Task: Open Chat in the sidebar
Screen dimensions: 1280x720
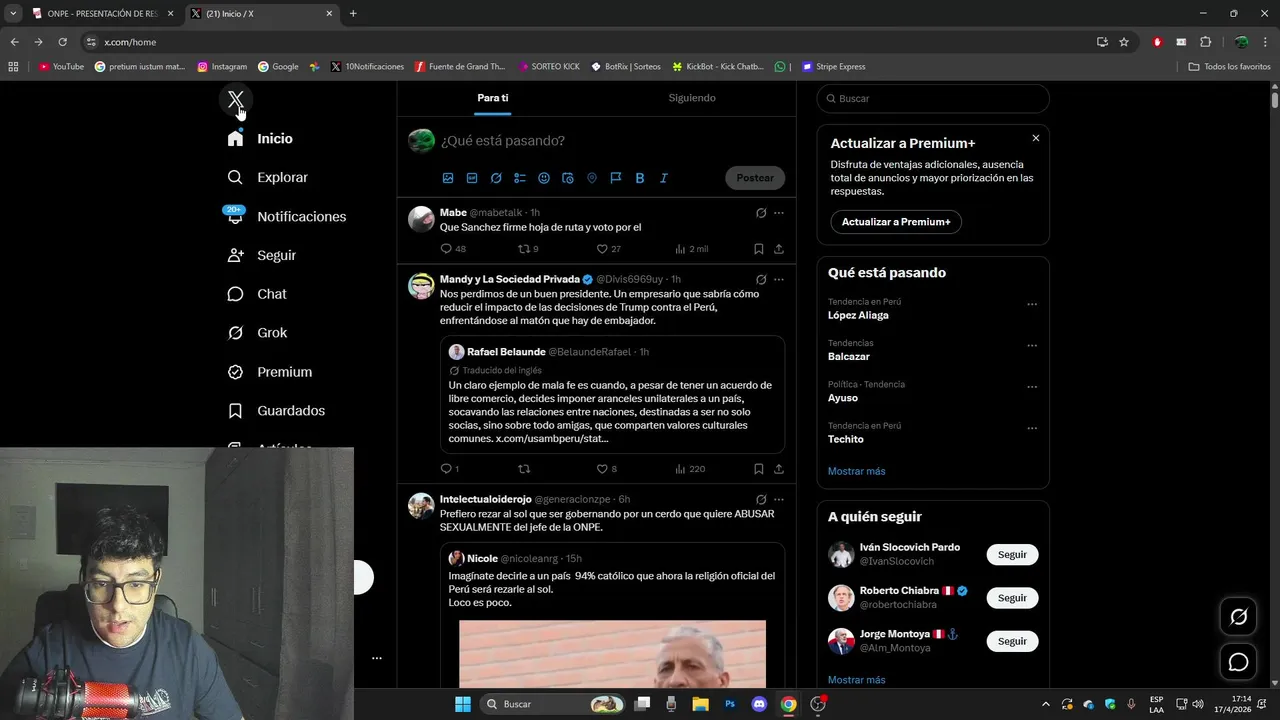Action: coord(257,294)
